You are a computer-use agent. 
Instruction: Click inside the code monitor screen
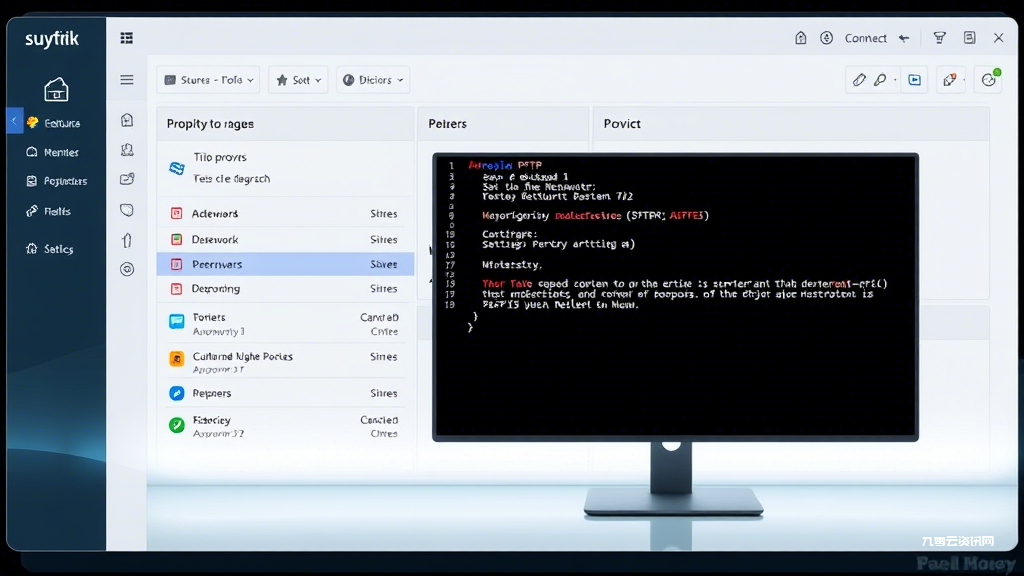[675, 296]
